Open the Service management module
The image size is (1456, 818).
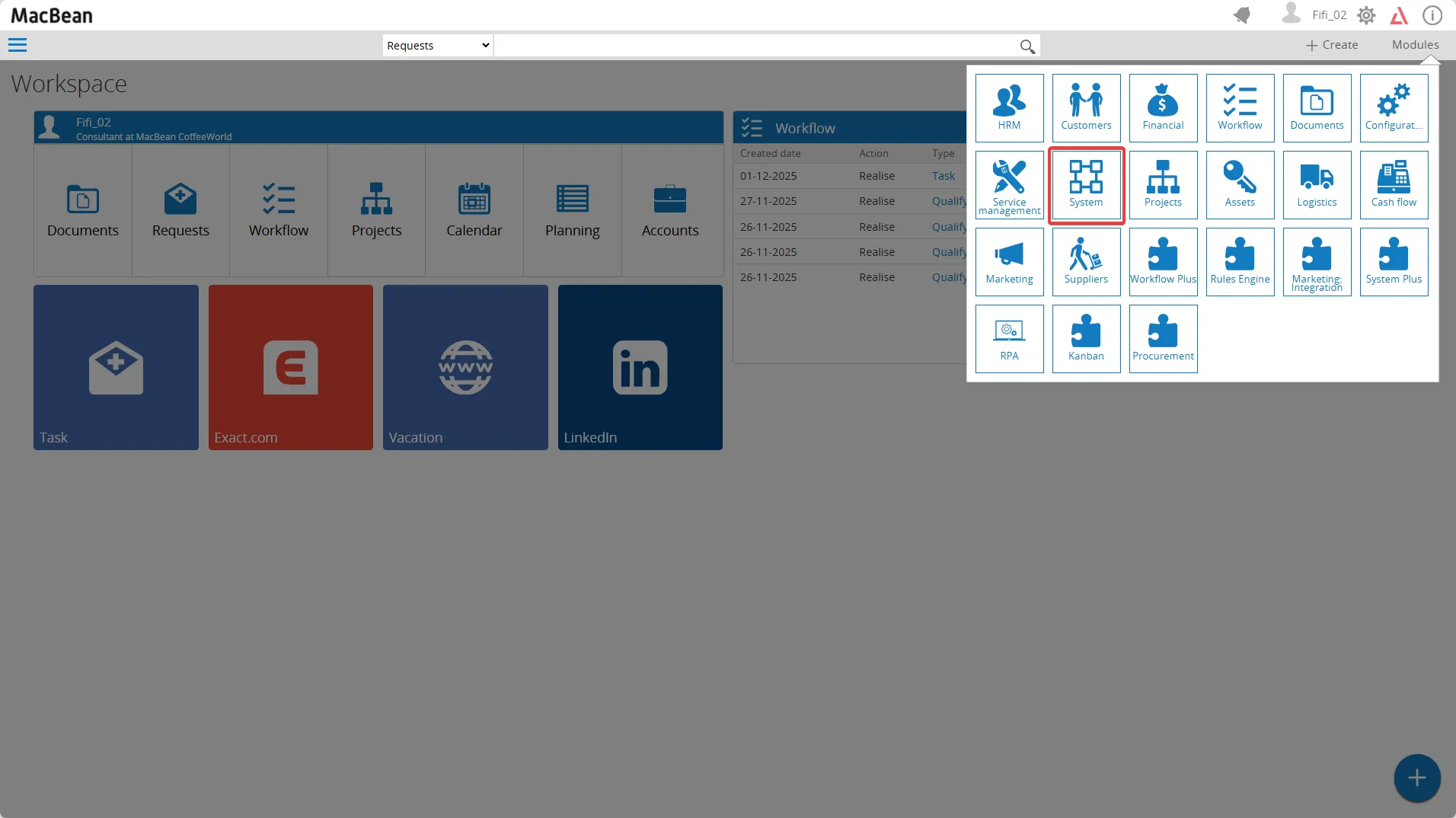click(x=1009, y=184)
